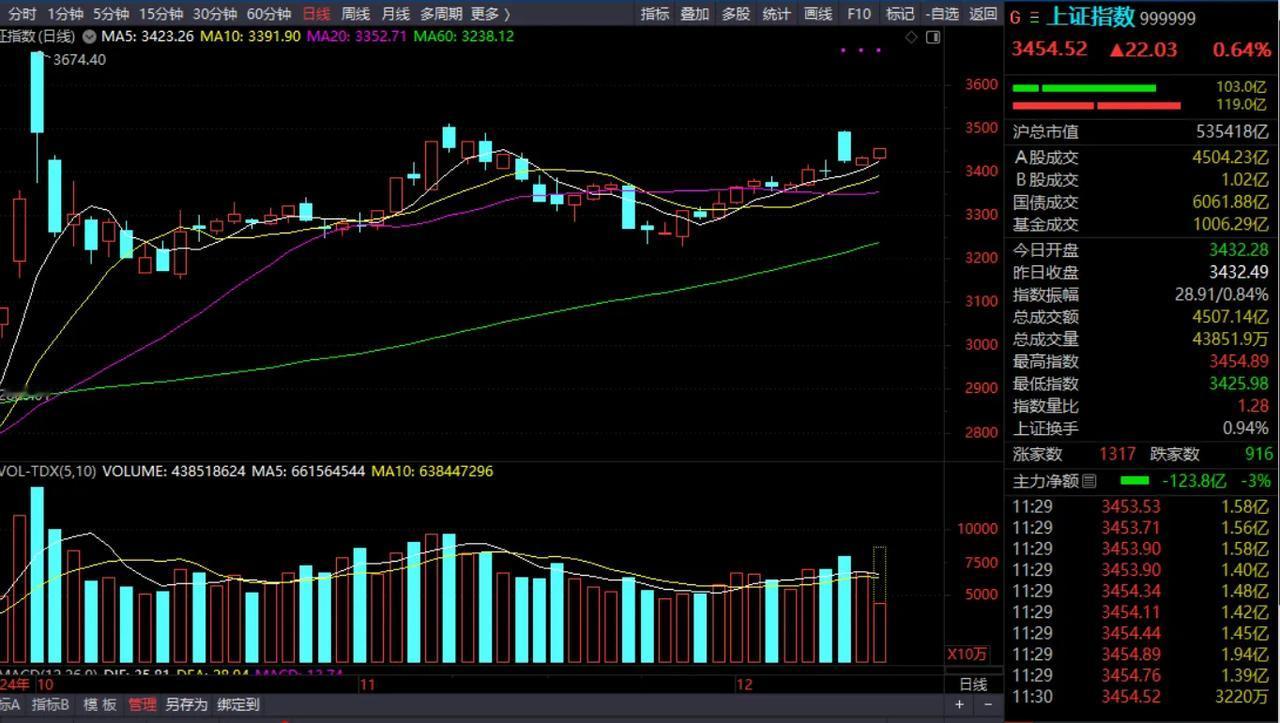This screenshot has height=723, width=1280.
Task: Click the 多股 multi-stock button
Action: pos(736,14)
